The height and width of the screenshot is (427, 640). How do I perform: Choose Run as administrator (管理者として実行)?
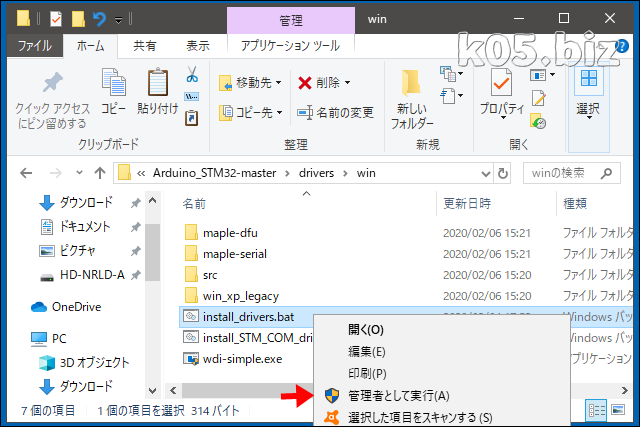[398, 396]
